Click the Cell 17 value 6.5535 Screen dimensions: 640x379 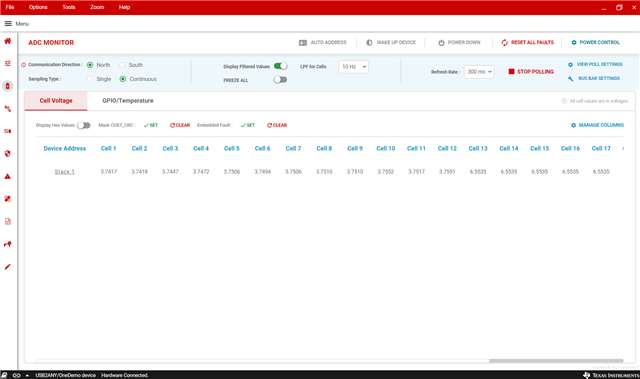(x=601, y=172)
